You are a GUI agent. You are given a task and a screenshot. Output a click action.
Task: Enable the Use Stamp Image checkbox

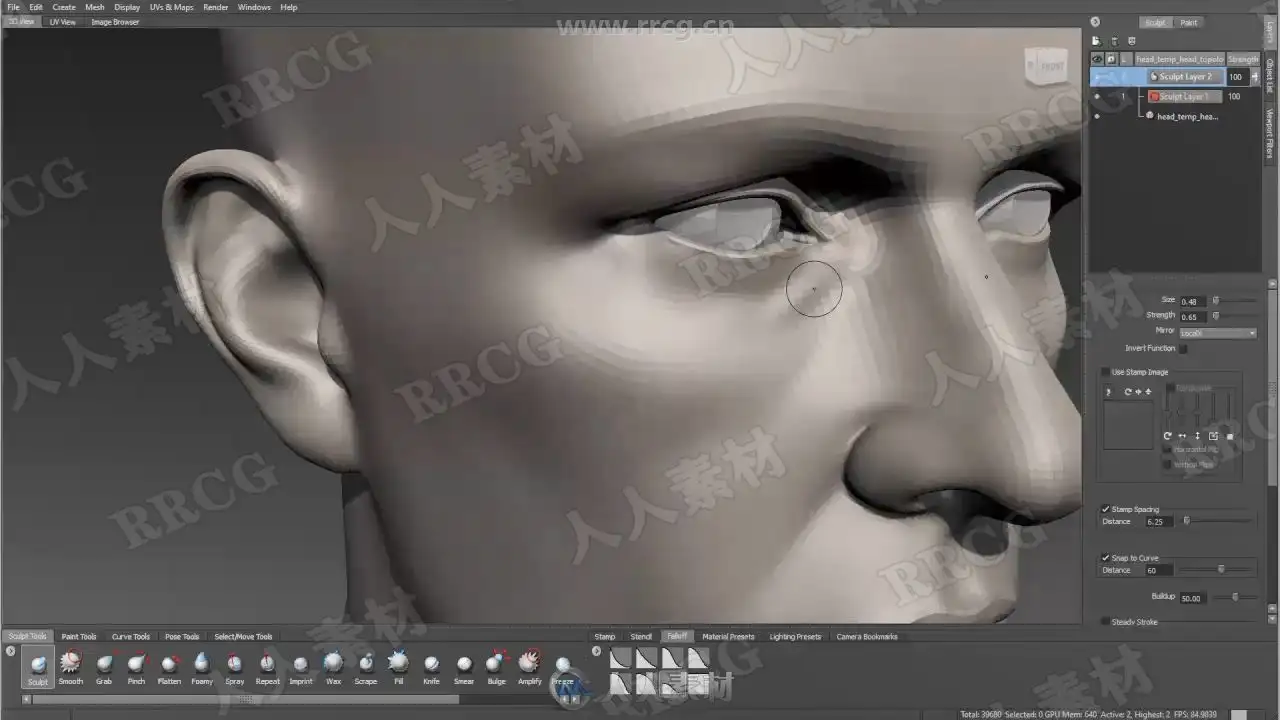coord(1105,372)
